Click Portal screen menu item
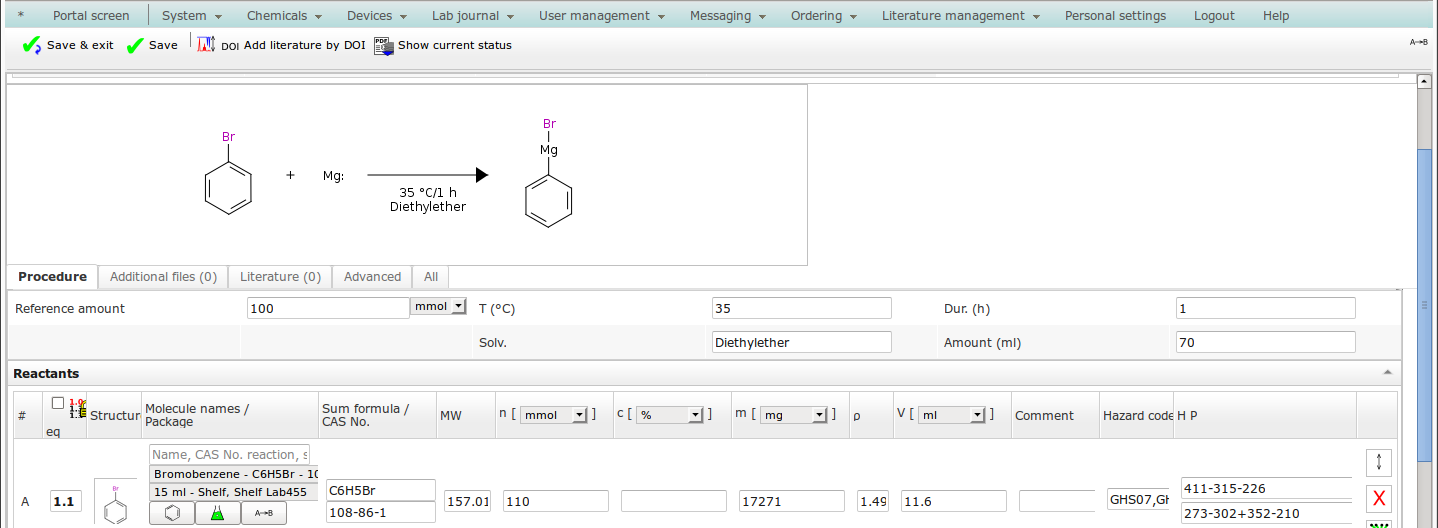This screenshot has height=528, width=1438. (x=91, y=16)
